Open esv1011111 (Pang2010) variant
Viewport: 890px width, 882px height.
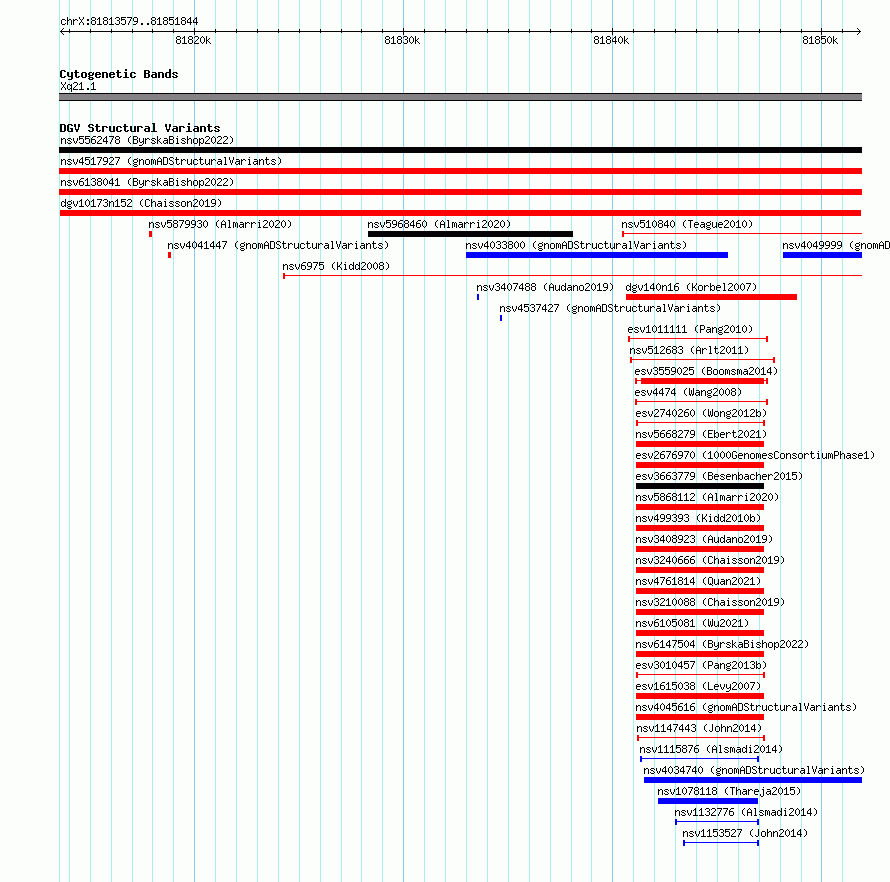pyautogui.click(x=690, y=329)
